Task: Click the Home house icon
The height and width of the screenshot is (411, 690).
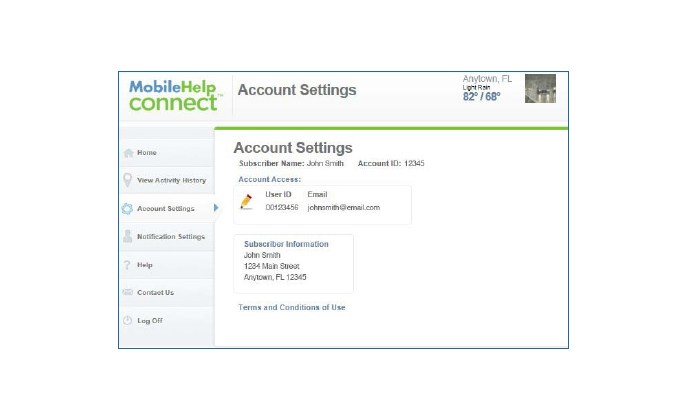Action: 128,153
